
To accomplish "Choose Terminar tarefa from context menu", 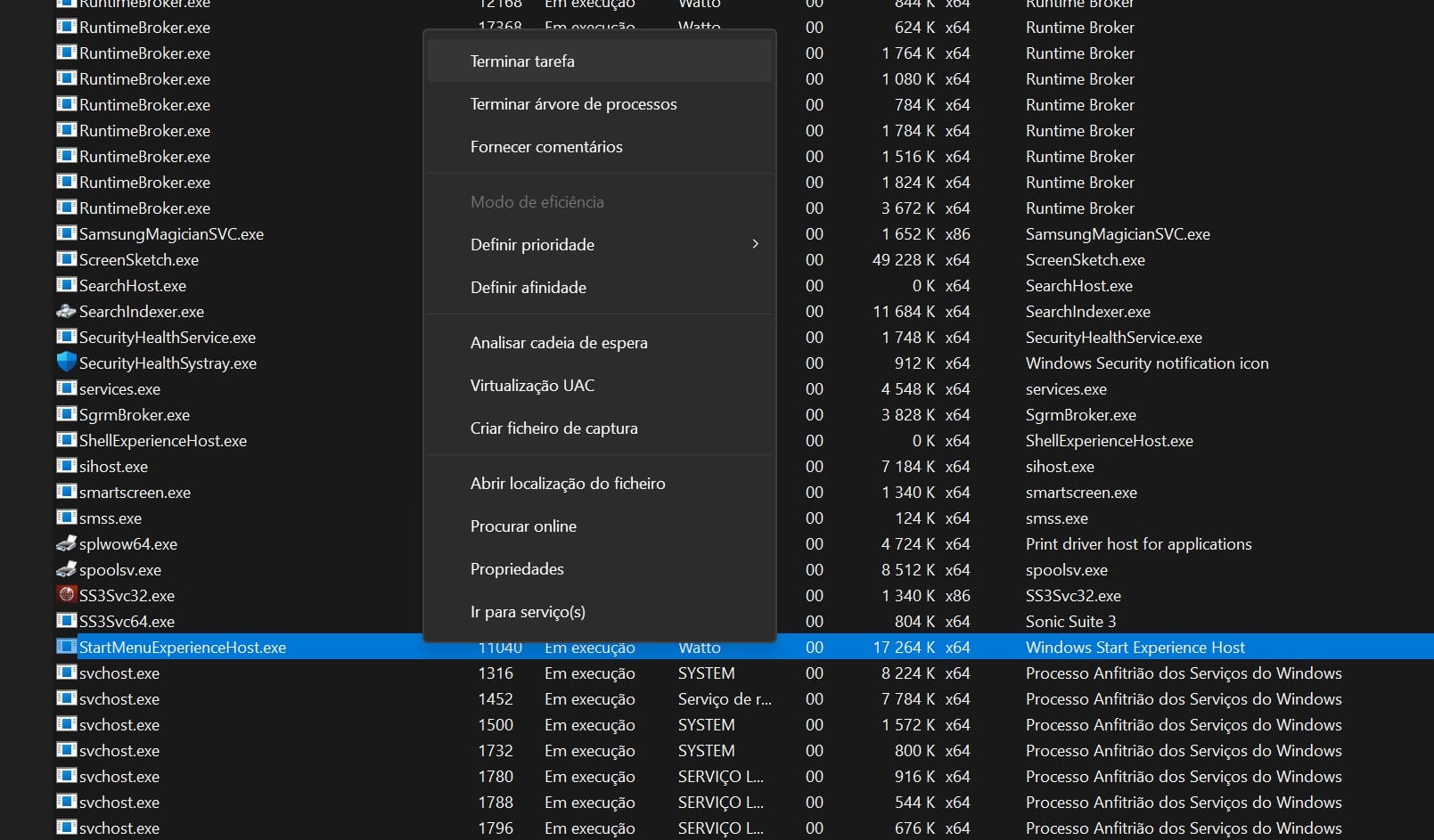I will pyautogui.click(x=522, y=61).
